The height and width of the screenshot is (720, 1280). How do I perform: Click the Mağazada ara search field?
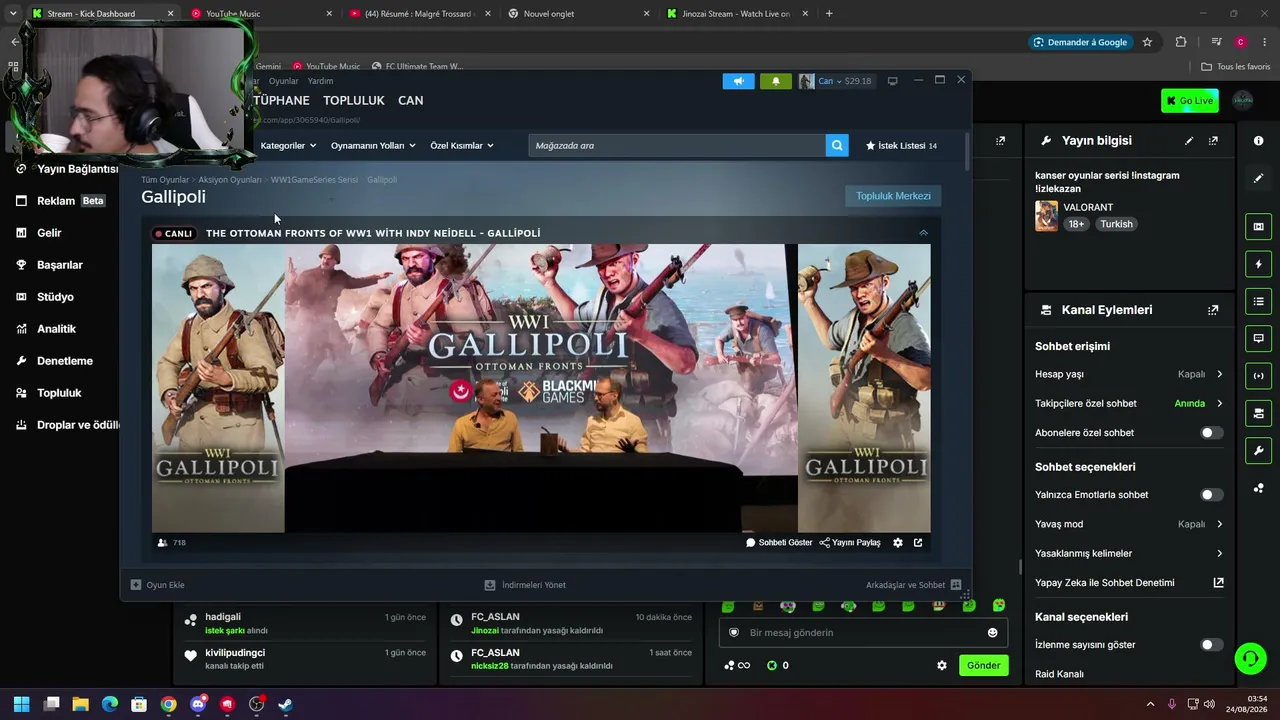[678, 146]
